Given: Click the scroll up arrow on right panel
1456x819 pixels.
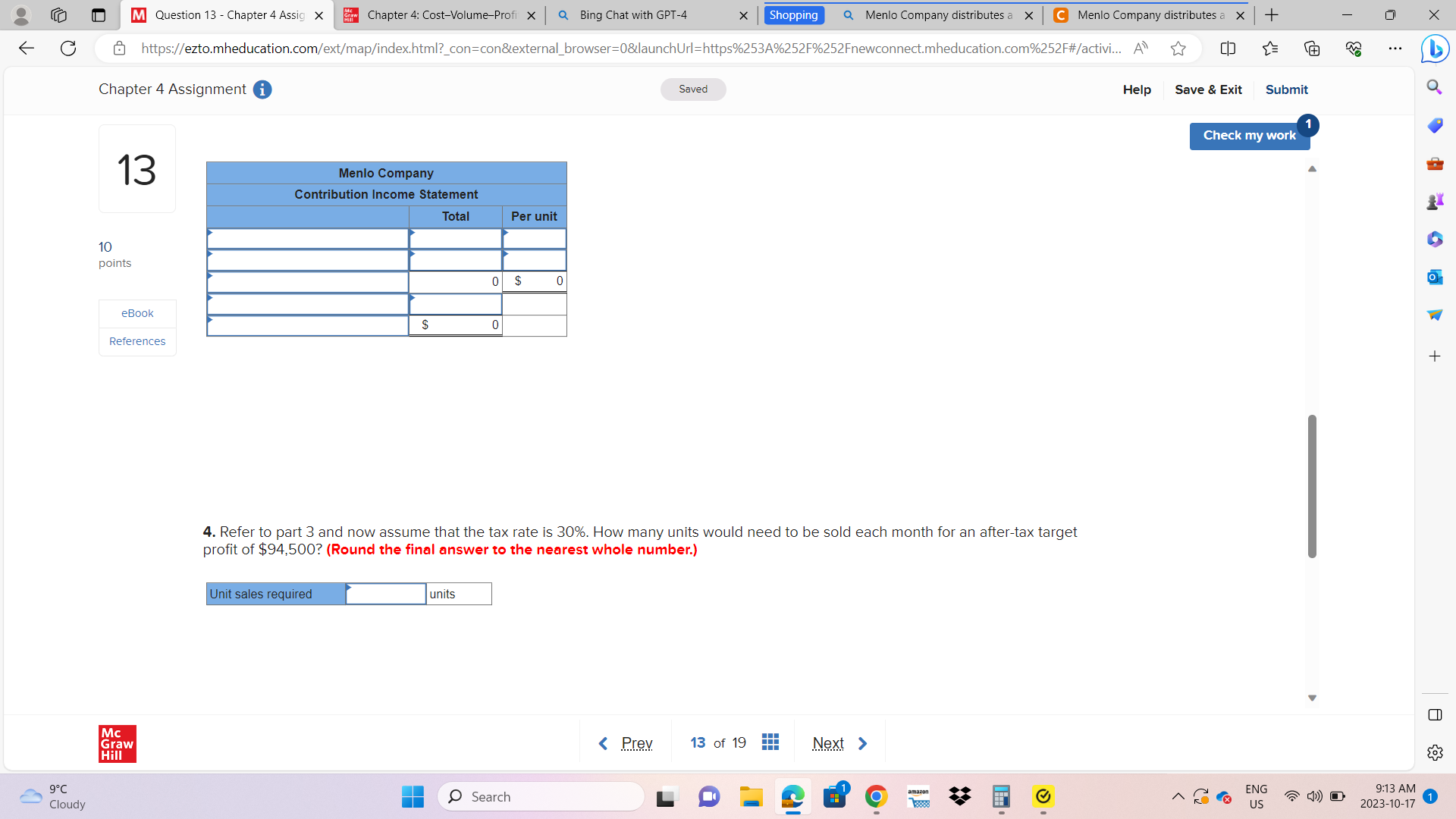Looking at the screenshot, I should 1311,168.
